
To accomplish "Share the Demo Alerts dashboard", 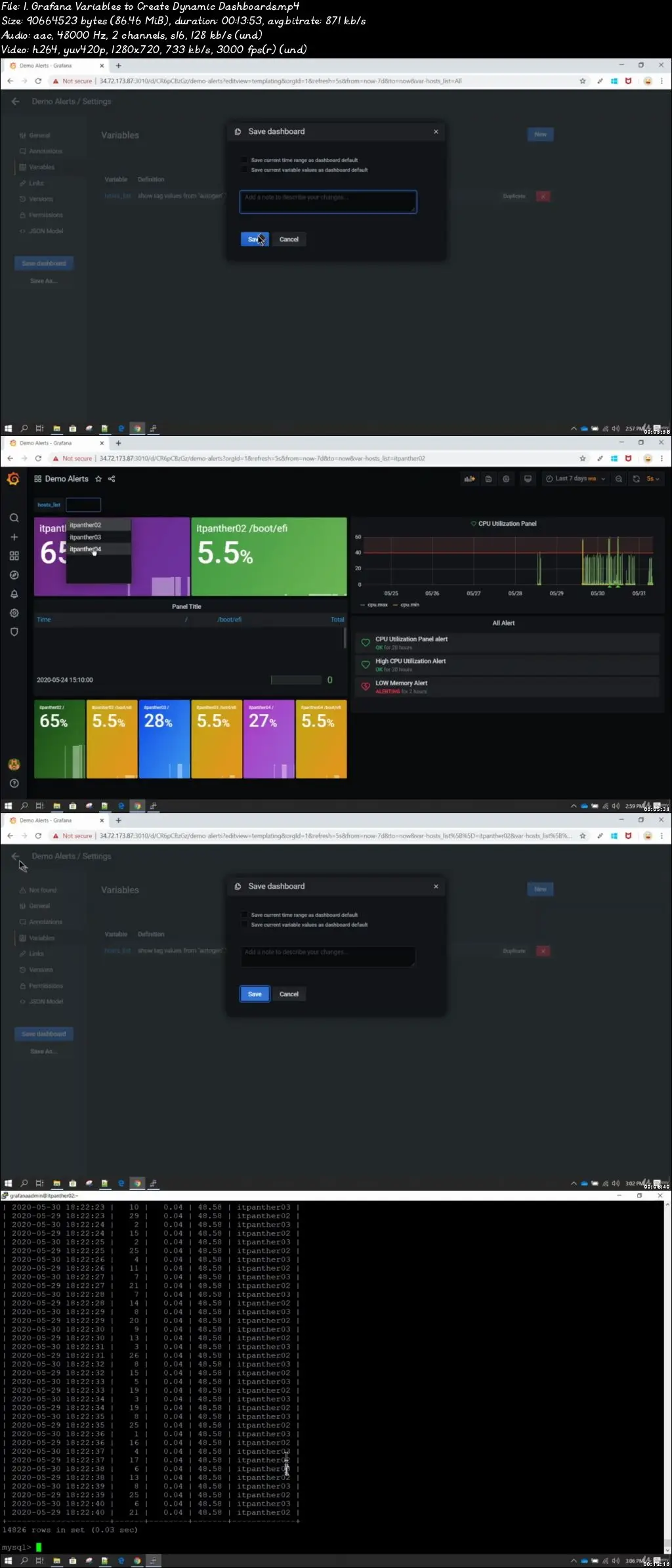I will tap(112, 478).
